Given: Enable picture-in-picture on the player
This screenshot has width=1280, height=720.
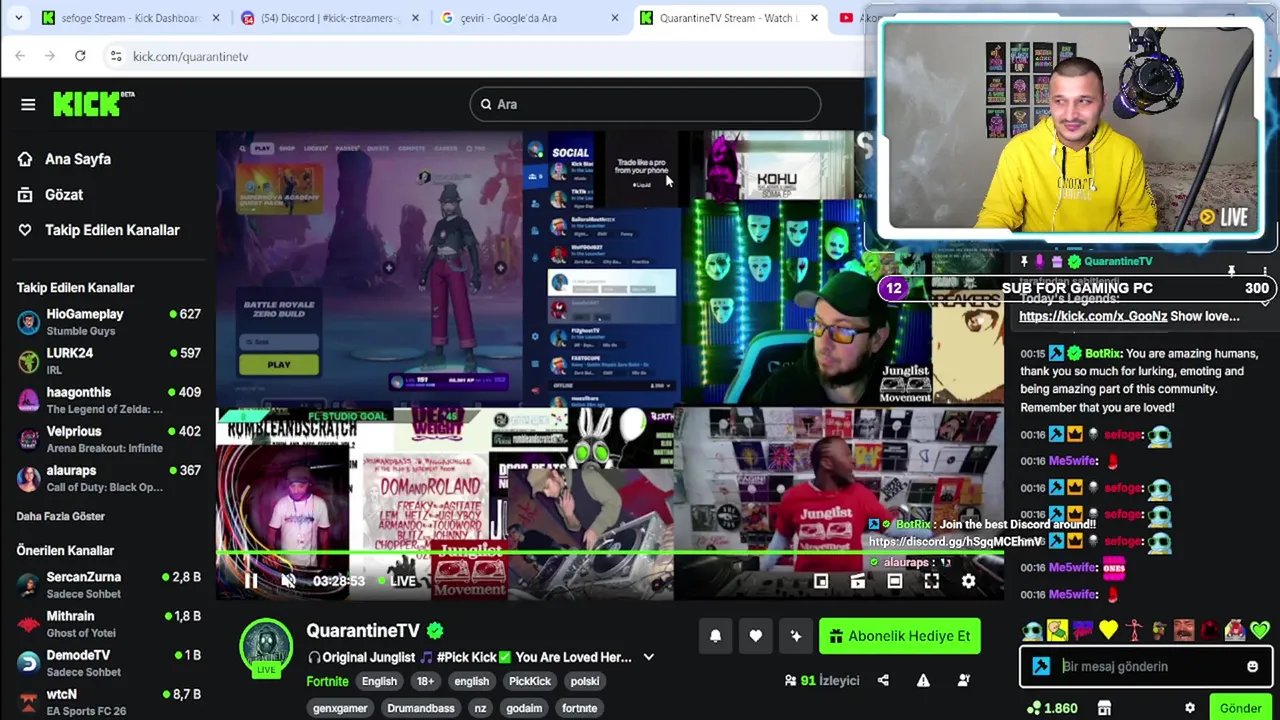Looking at the screenshot, I should [821, 581].
